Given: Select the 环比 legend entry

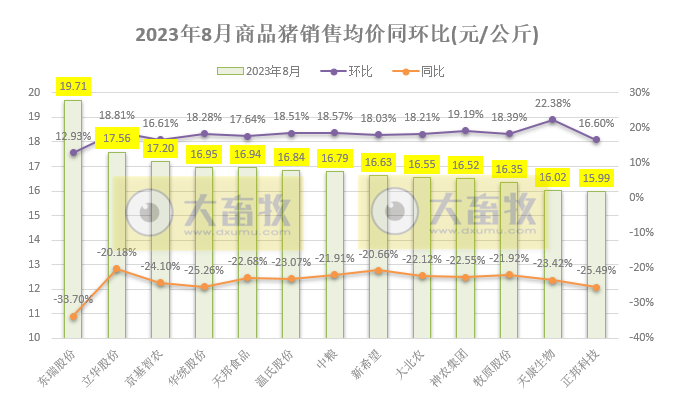Looking at the screenshot, I should pos(346,71).
